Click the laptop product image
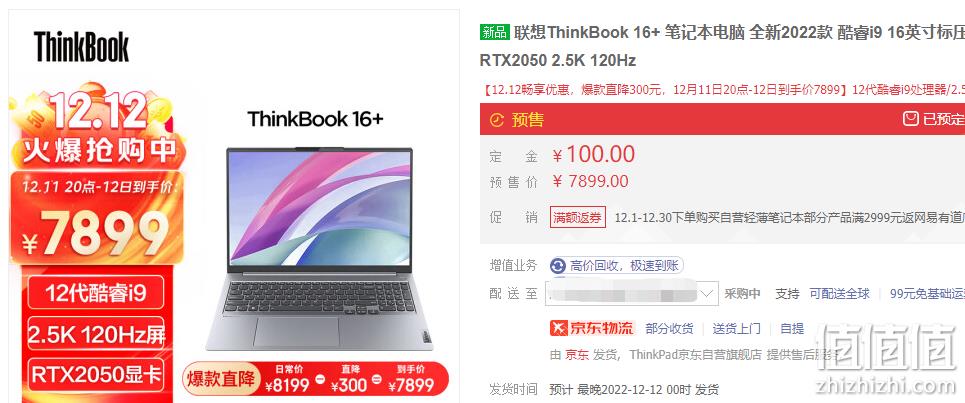The image size is (965, 403). coord(319,248)
